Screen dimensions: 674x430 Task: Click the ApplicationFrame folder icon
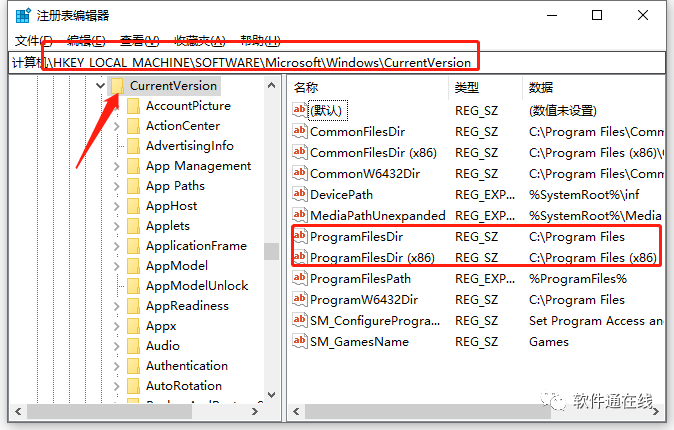tap(133, 246)
